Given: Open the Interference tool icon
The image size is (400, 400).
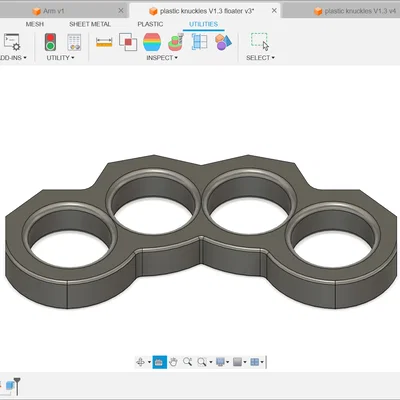Looking at the screenshot, I should (x=128, y=42).
